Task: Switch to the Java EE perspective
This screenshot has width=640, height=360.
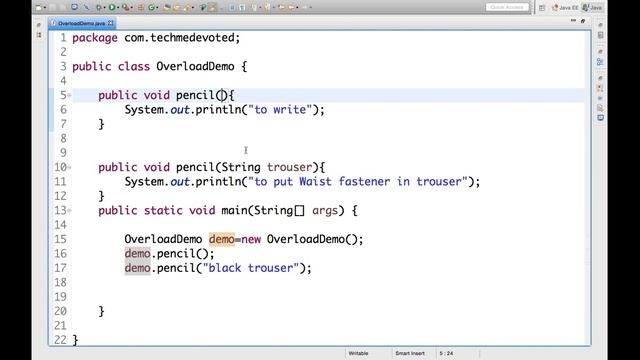Action: [x=565, y=8]
